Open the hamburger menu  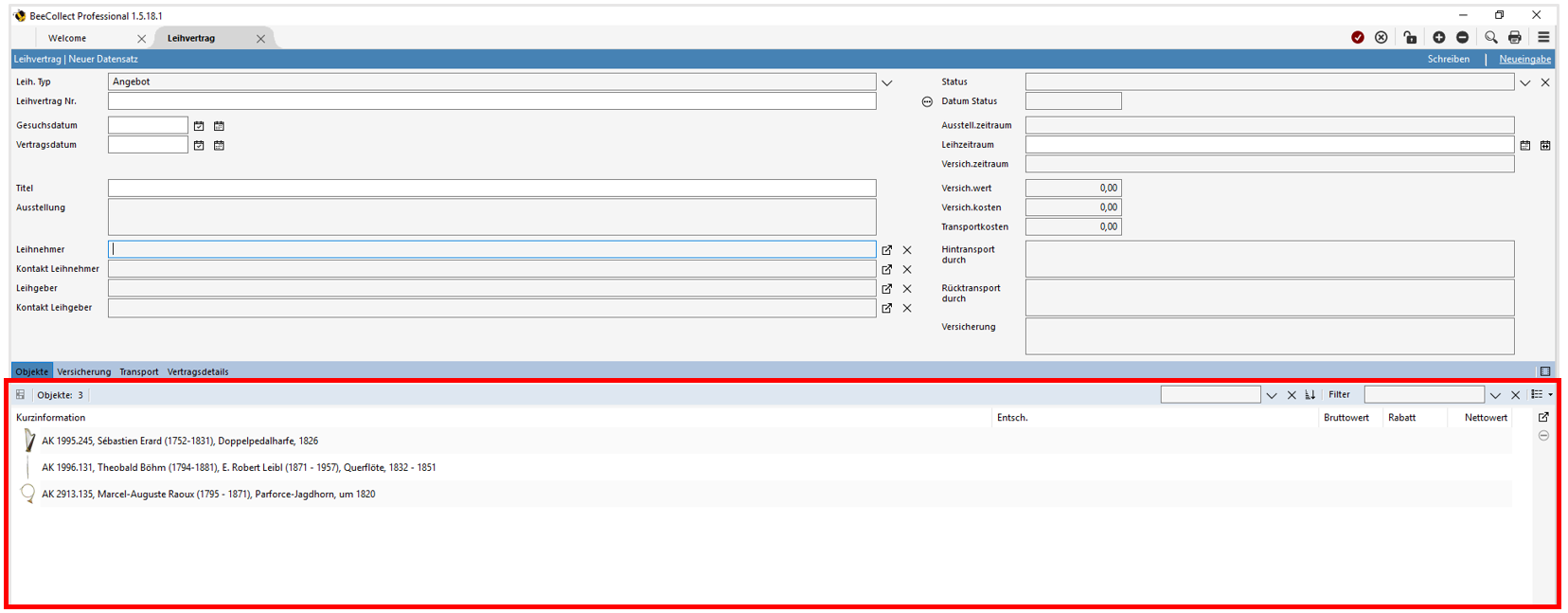pyautogui.click(x=1543, y=38)
